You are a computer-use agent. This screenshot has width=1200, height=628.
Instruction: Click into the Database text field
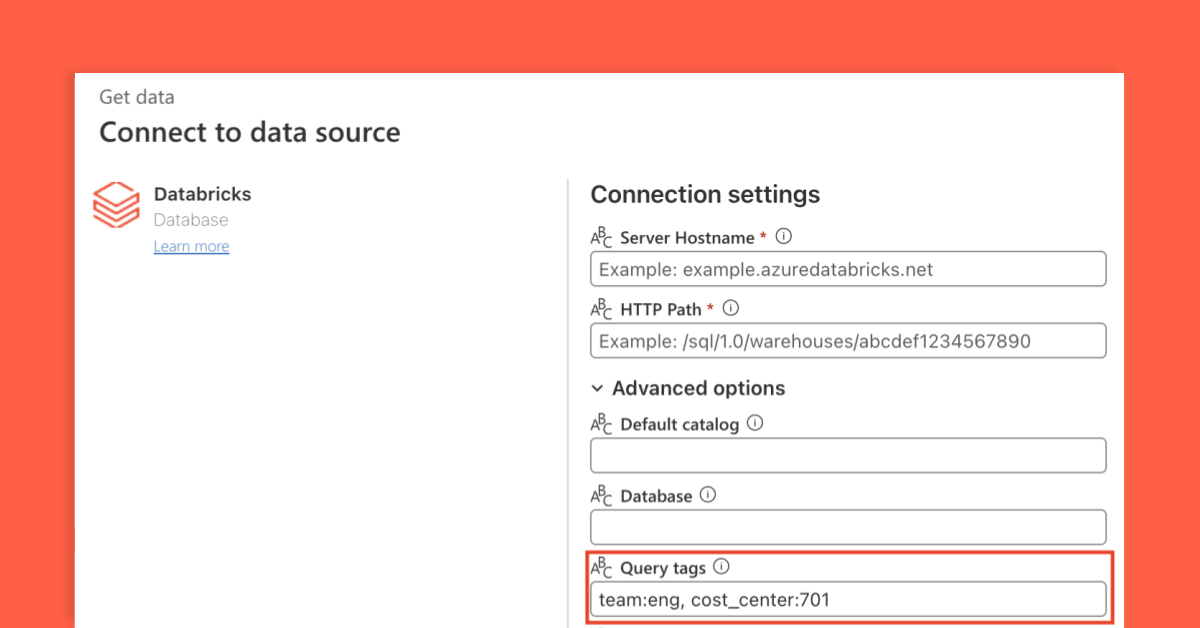[x=848, y=527]
